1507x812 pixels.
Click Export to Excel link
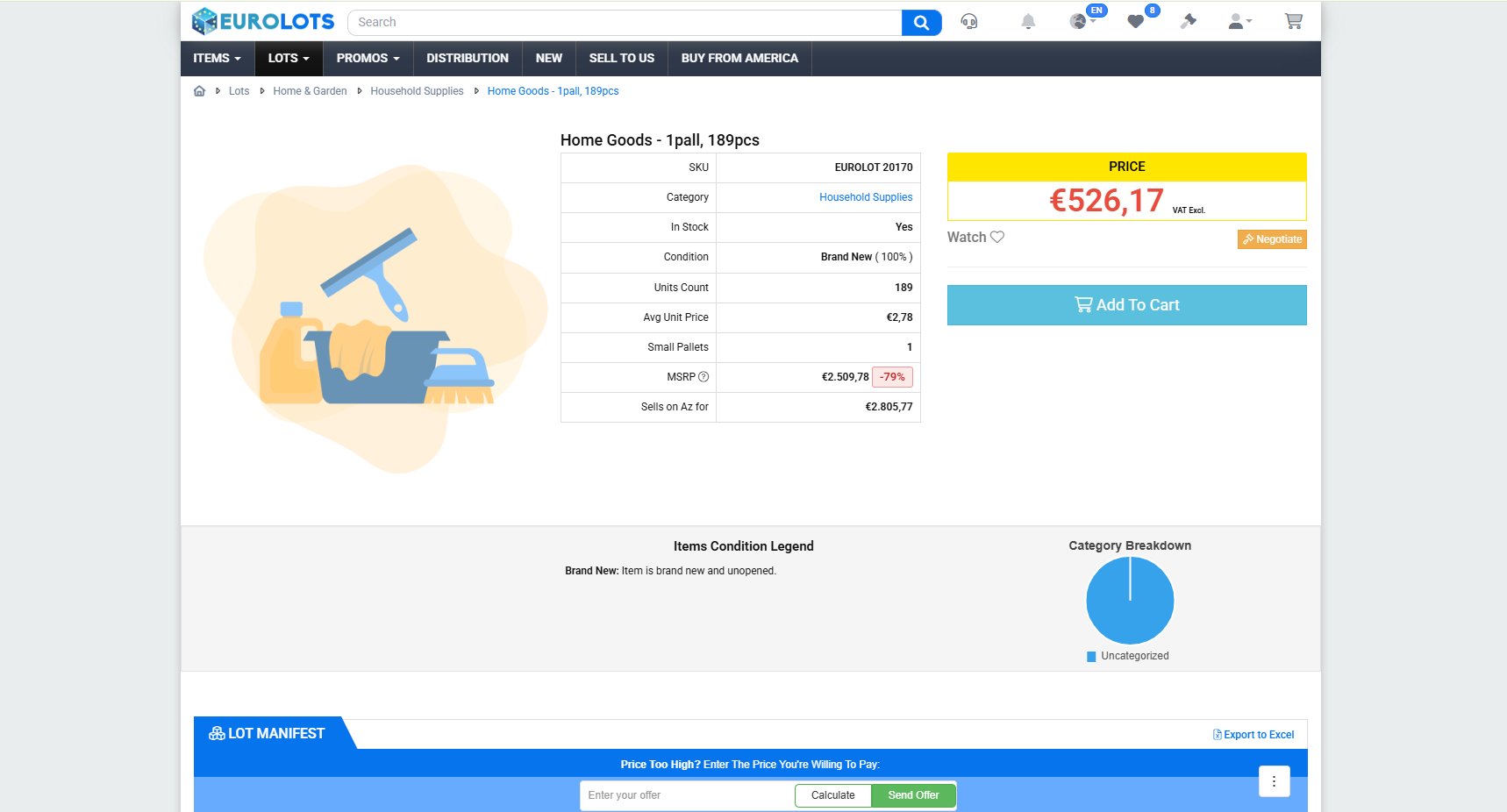(1253, 735)
